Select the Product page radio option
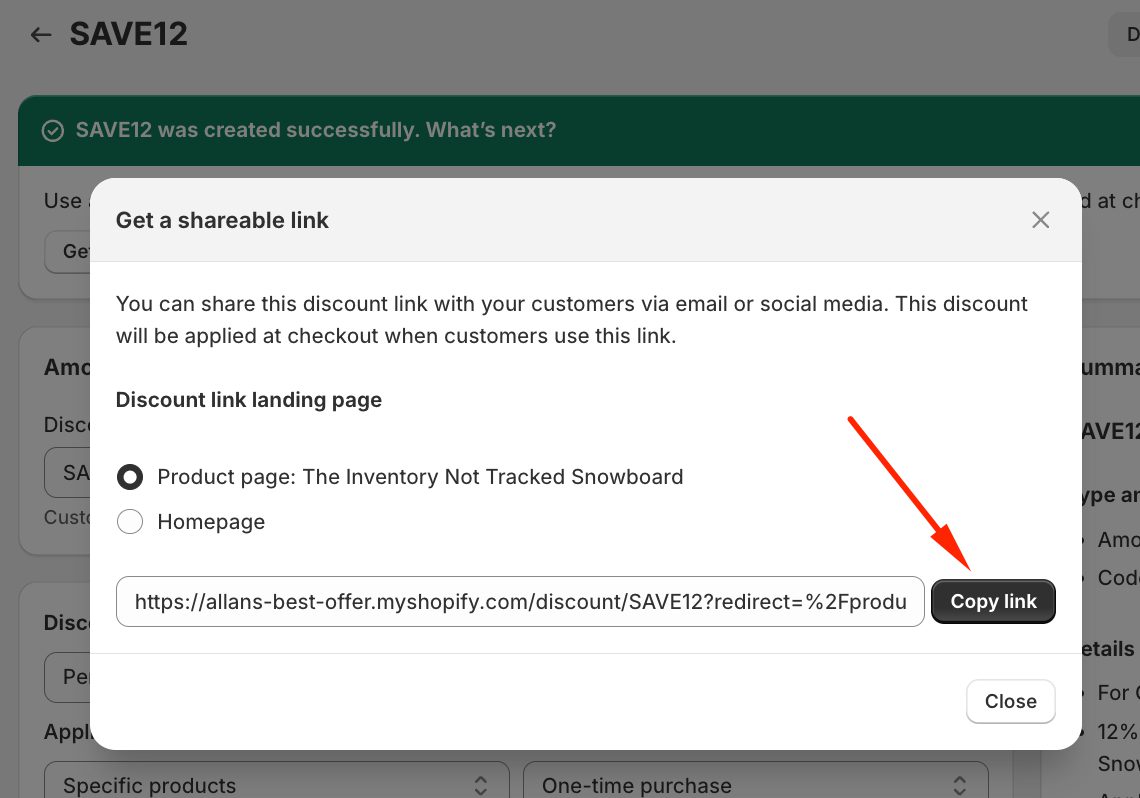1140x798 pixels. click(x=130, y=477)
